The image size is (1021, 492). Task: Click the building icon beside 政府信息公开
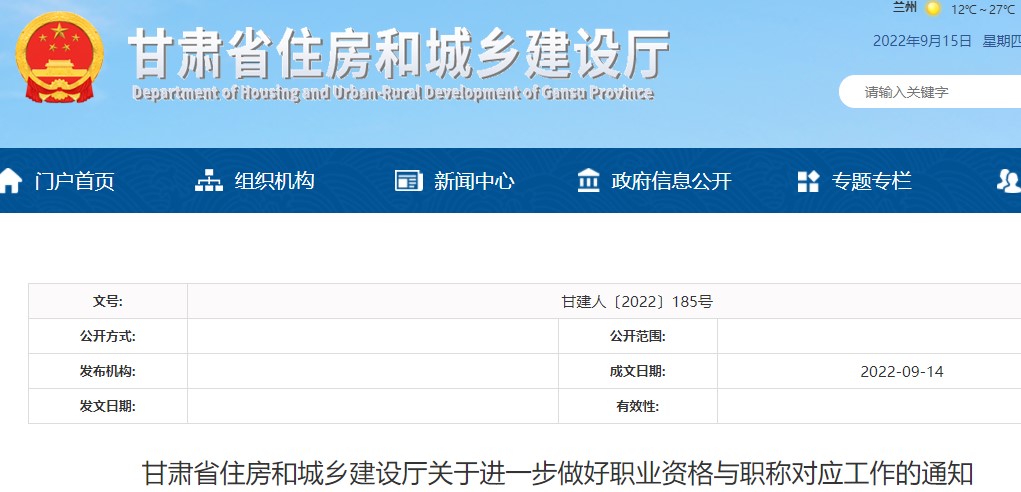[589, 181]
